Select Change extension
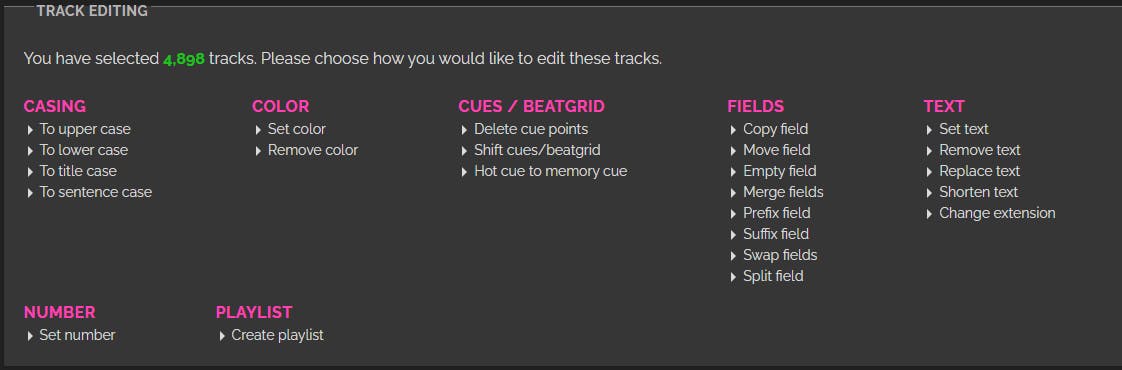Viewport: 1122px width, 370px height. (x=997, y=213)
